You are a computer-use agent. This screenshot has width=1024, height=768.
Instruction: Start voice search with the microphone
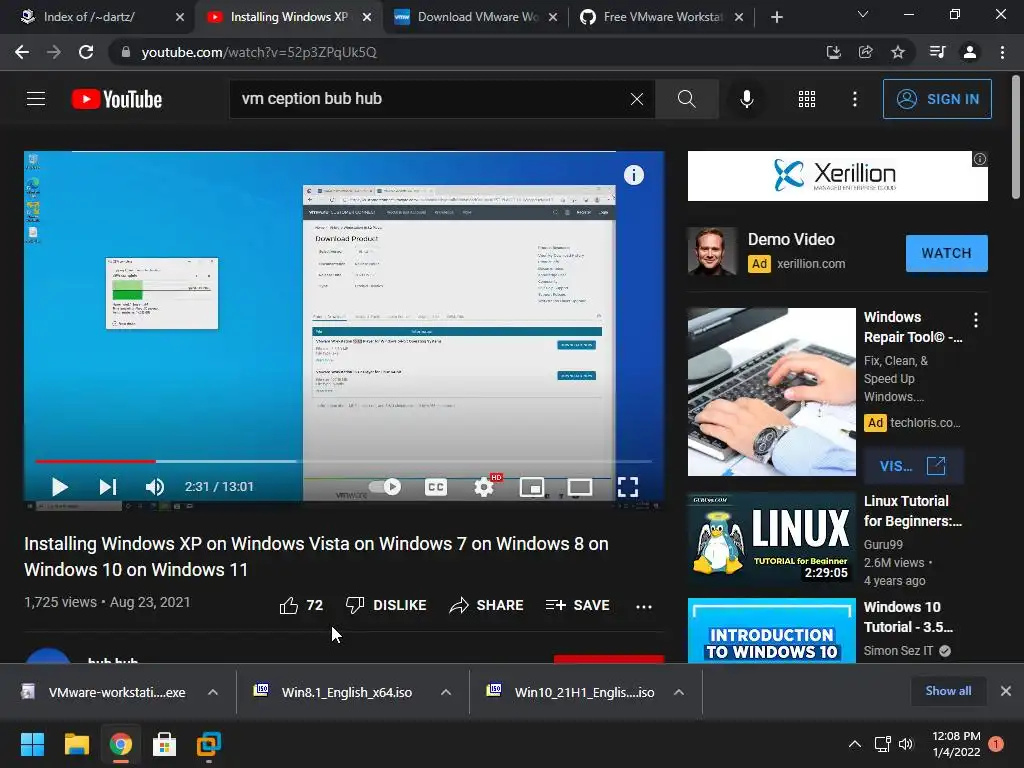tap(746, 99)
